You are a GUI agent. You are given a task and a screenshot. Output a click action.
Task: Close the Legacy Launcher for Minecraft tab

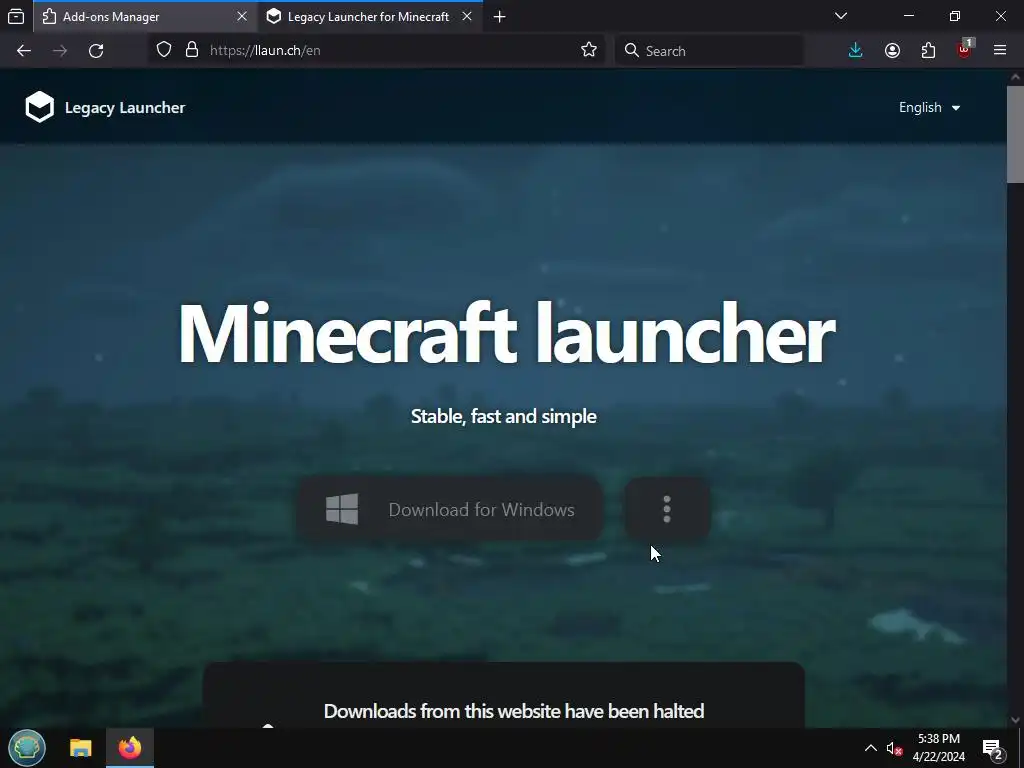pyautogui.click(x=467, y=16)
